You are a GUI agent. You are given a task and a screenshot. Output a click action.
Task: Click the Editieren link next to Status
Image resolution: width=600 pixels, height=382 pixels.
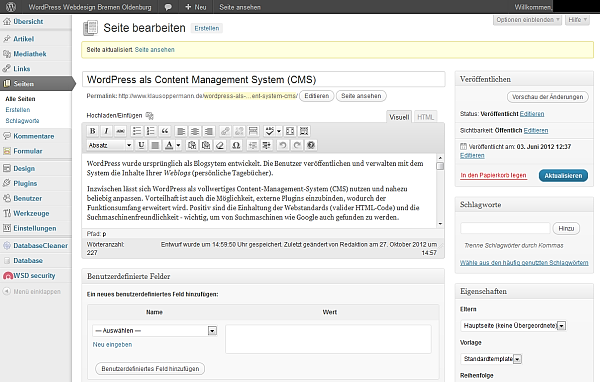coord(532,114)
